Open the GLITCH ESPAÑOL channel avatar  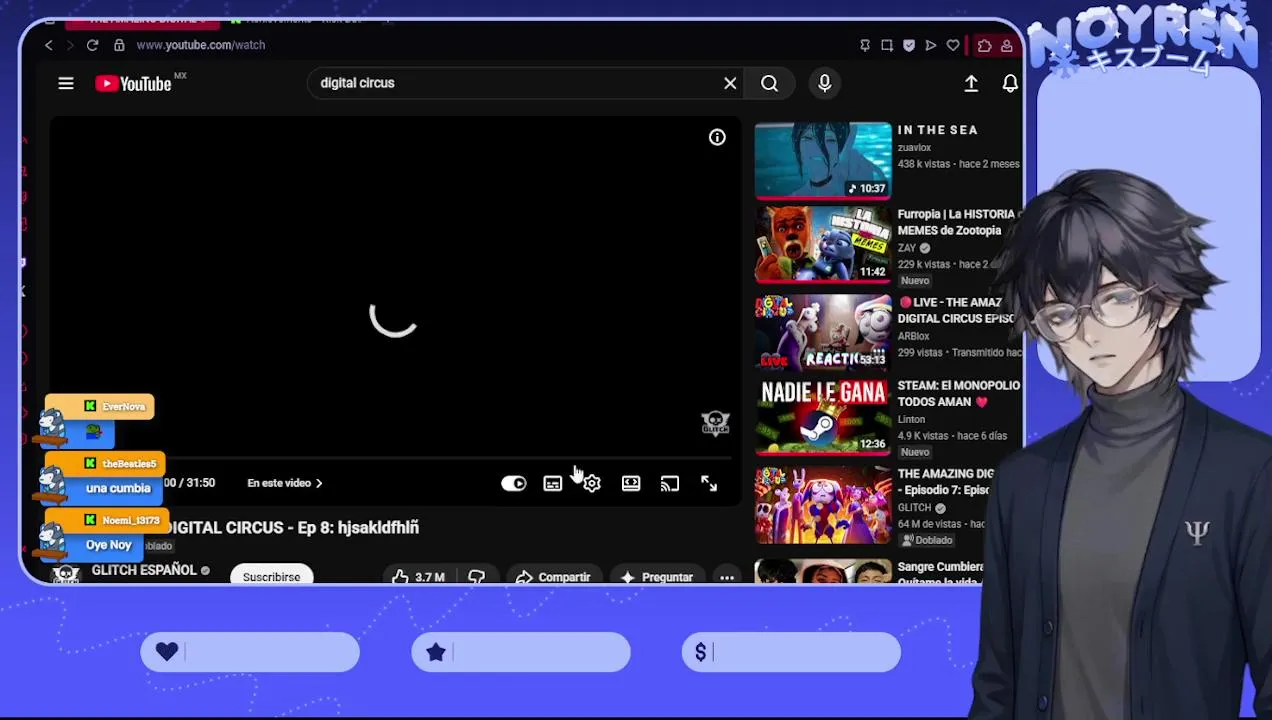(66, 574)
